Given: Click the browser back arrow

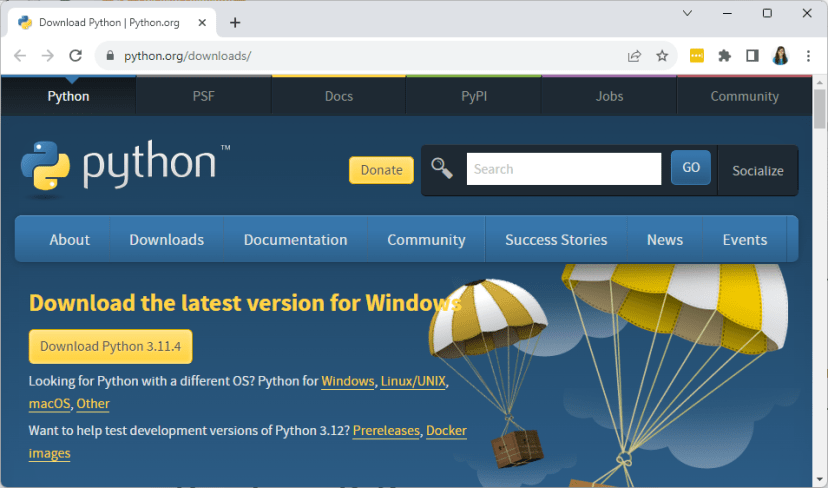Looking at the screenshot, I should click(x=20, y=56).
